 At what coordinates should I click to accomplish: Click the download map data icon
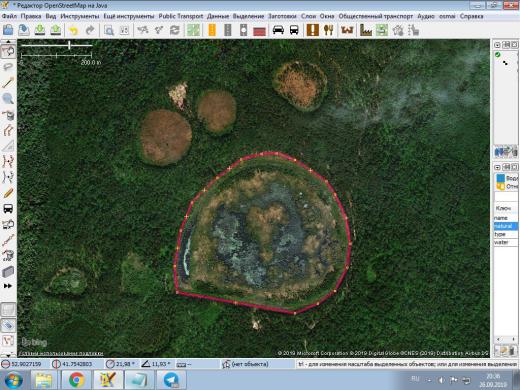point(40,30)
